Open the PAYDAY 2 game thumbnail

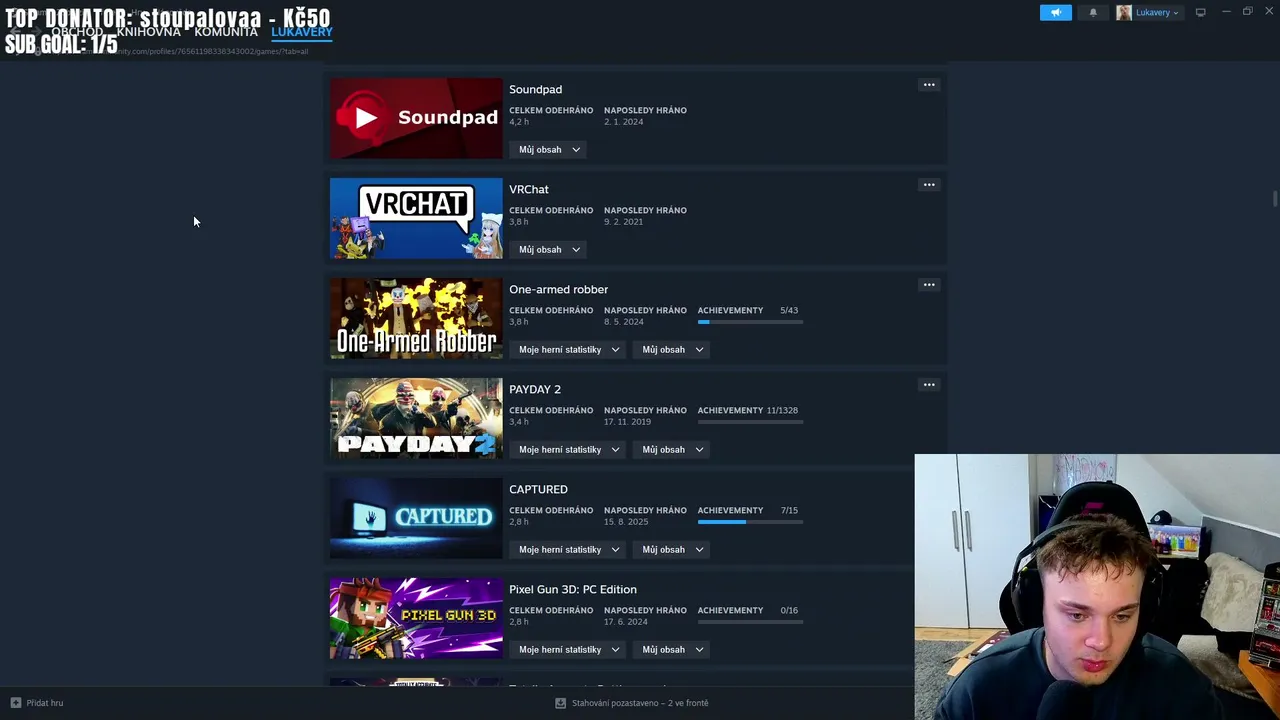tap(416, 418)
